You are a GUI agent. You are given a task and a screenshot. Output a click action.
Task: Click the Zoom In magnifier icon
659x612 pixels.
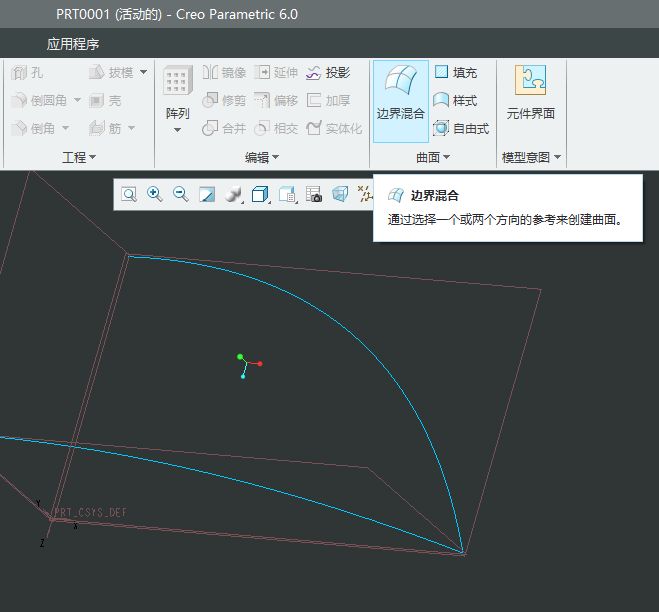[x=155, y=194]
